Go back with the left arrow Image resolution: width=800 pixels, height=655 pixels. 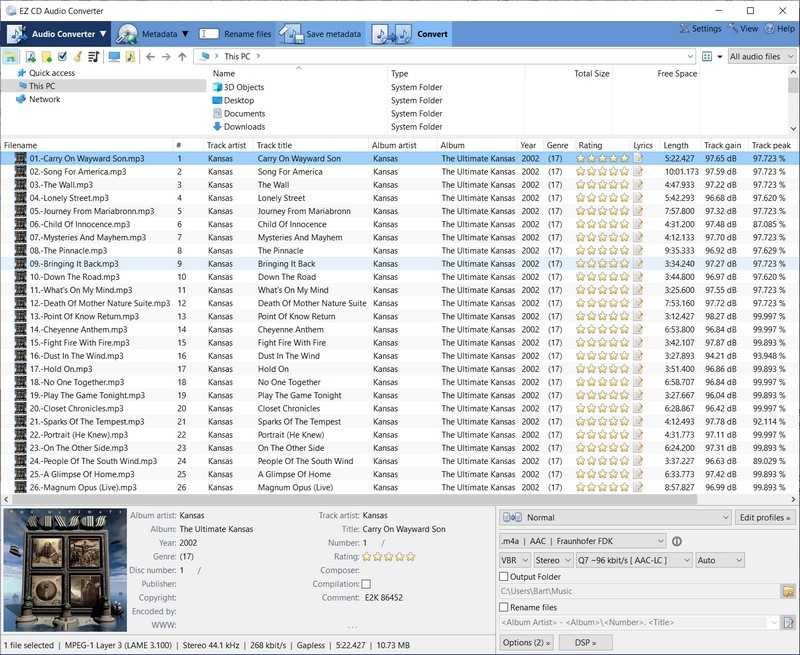click(x=150, y=57)
